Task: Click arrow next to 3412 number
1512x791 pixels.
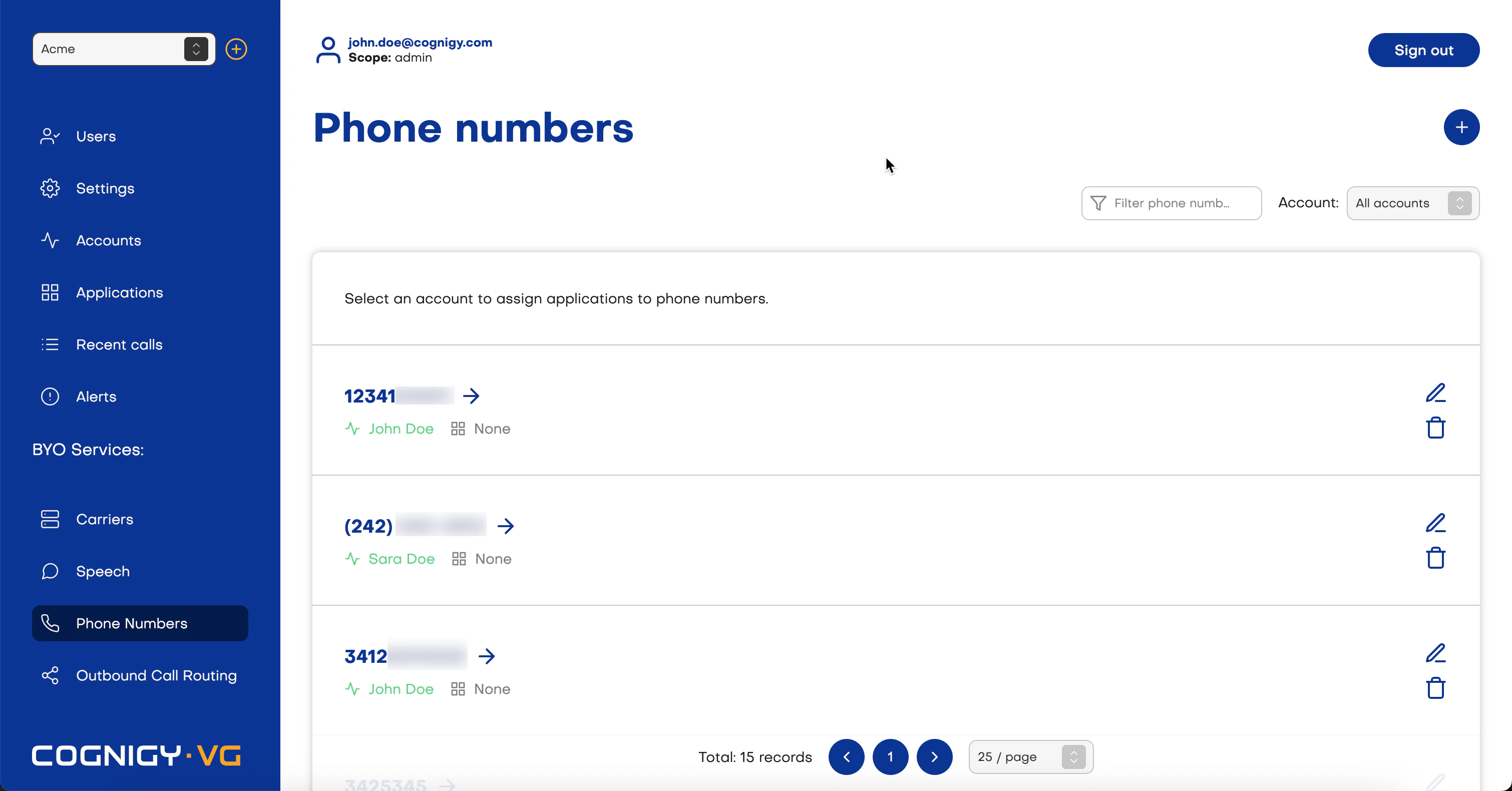Action: point(487,656)
